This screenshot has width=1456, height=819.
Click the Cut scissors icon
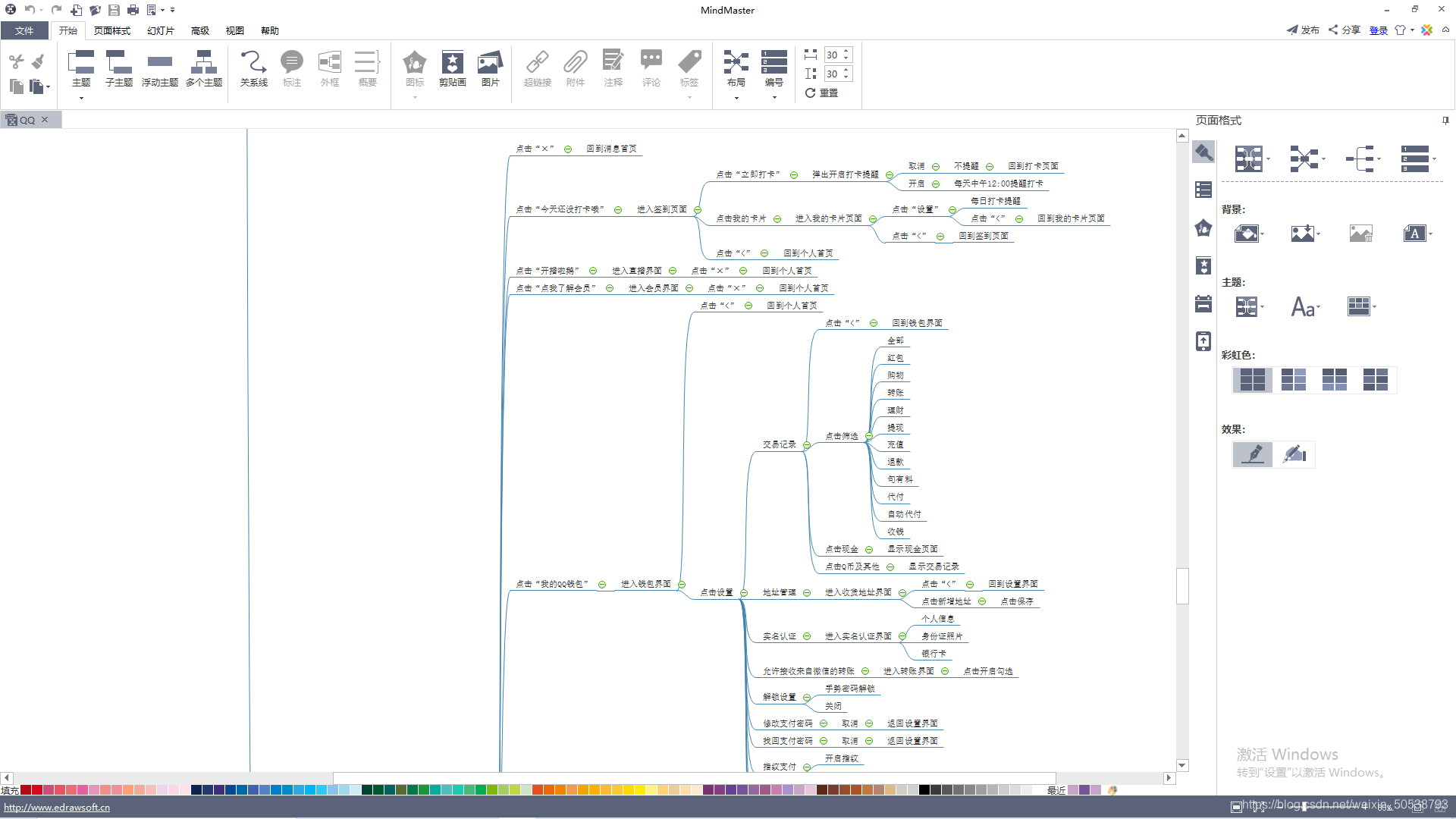(17, 61)
